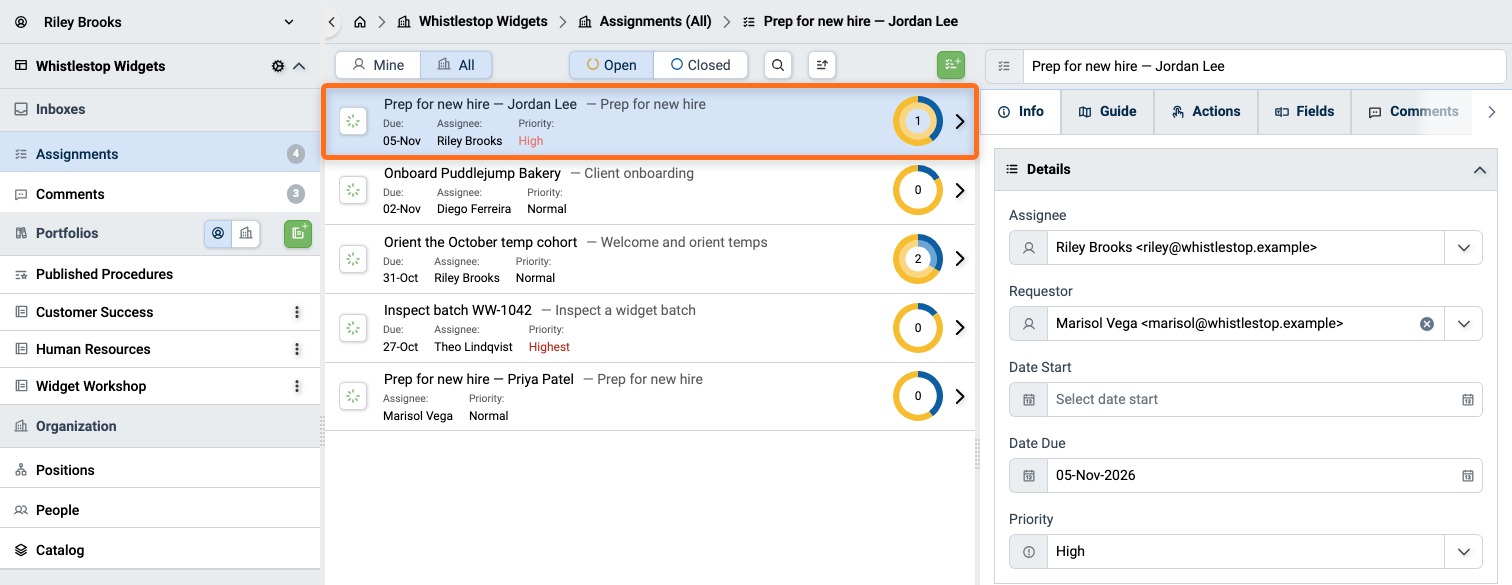1512x585 pixels.
Task: Open Inspect batch WW-1042 details arrow
Action: click(960, 327)
